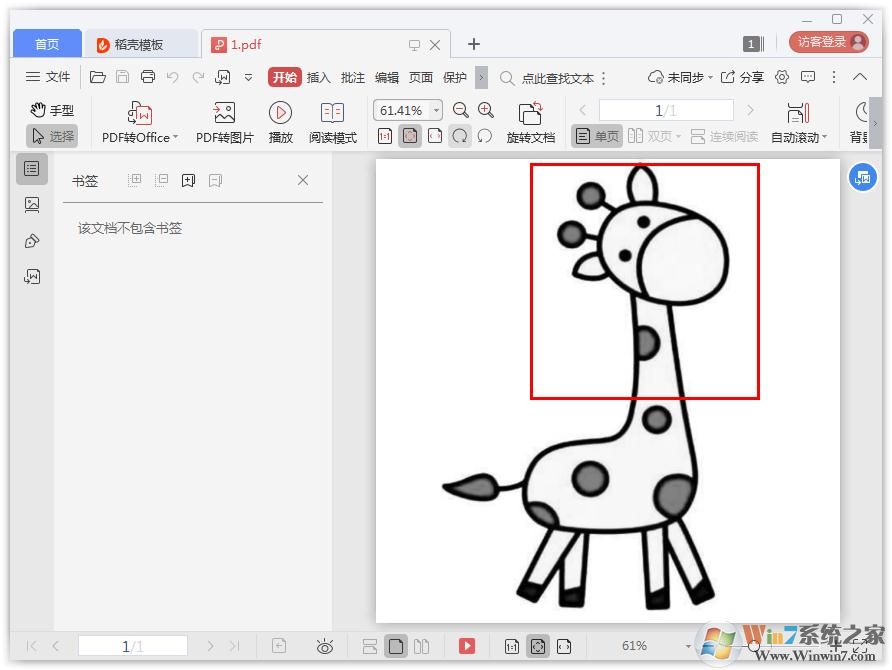Switch to the 稻壳模板 tab
The image size is (892, 670).
click(x=138, y=43)
